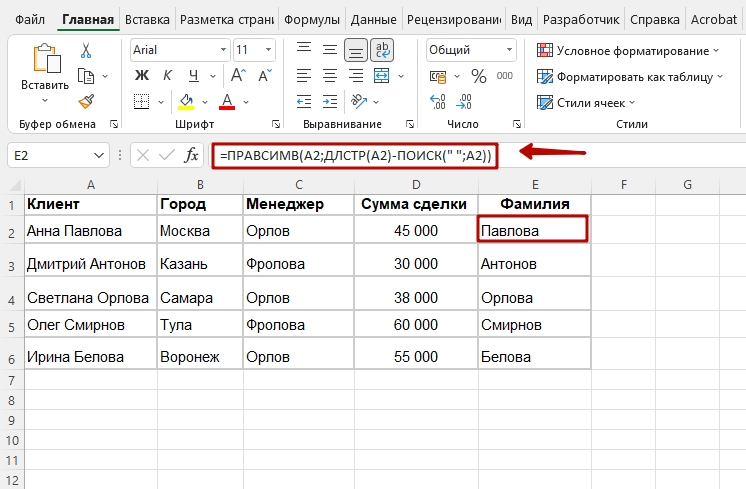Toggle bold formatting (Ж)
746x489 pixels.
(141, 76)
